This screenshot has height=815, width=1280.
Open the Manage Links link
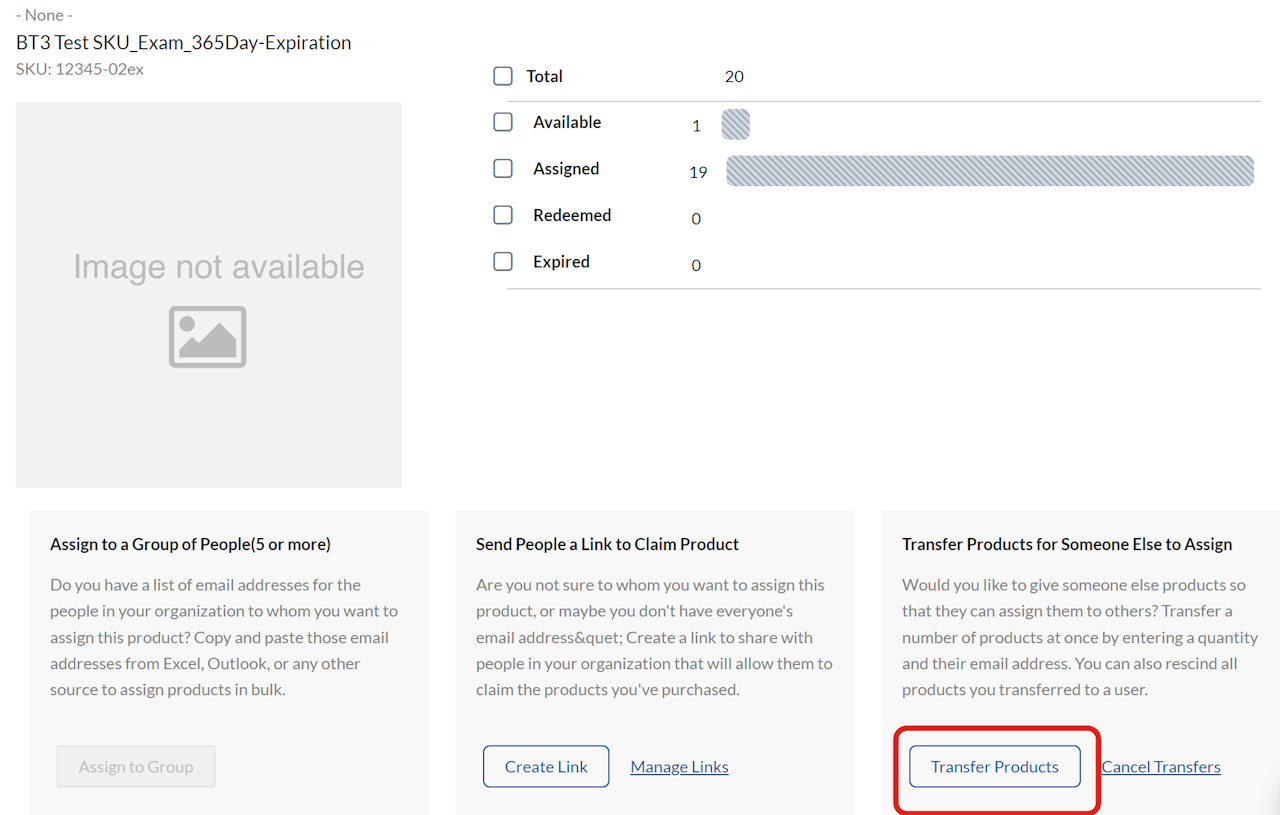pyautogui.click(x=679, y=767)
